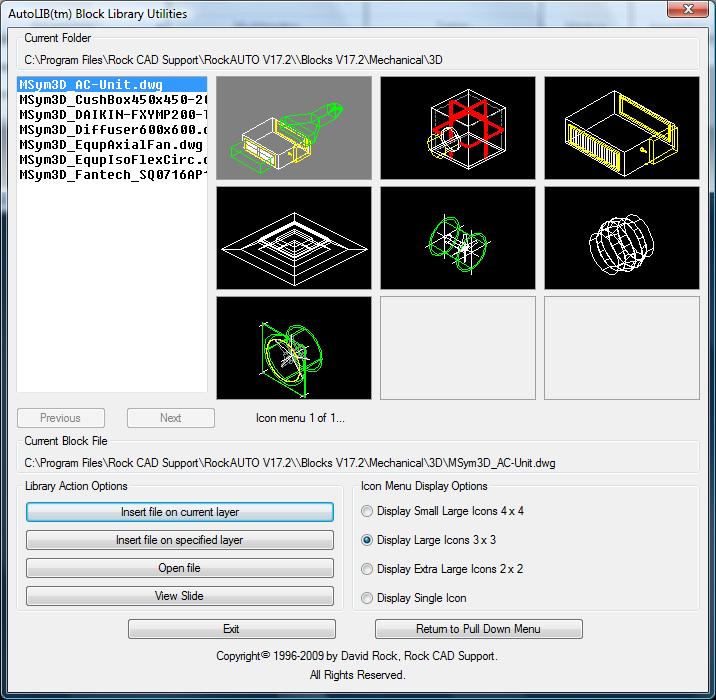Click the View Slide button
Viewport: 716px width, 700px height.
(x=180, y=596)
